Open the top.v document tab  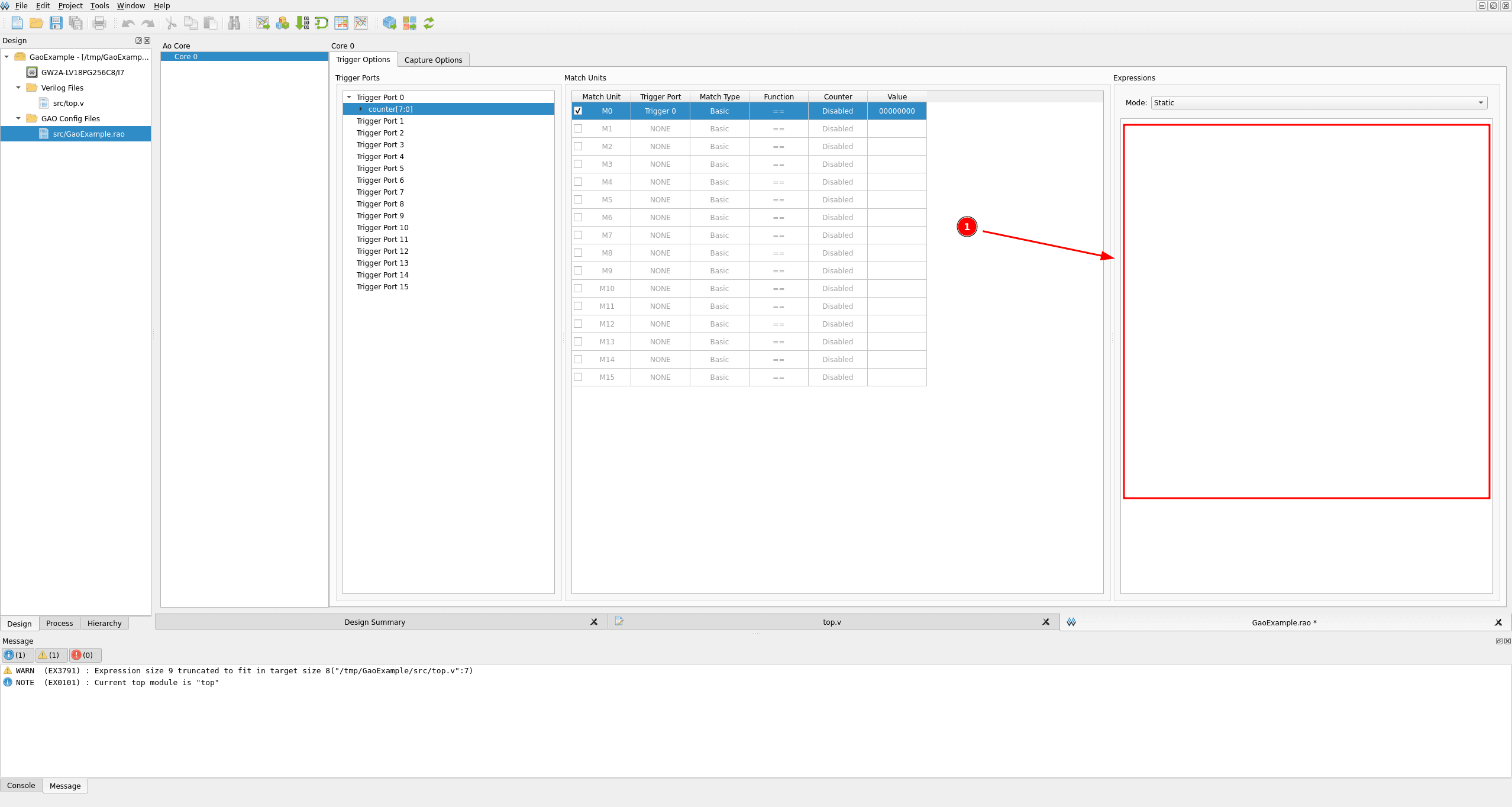point(832,622)
